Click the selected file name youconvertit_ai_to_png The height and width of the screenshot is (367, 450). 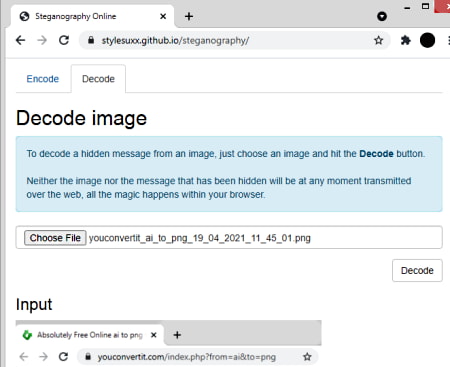tap(200, 238)
